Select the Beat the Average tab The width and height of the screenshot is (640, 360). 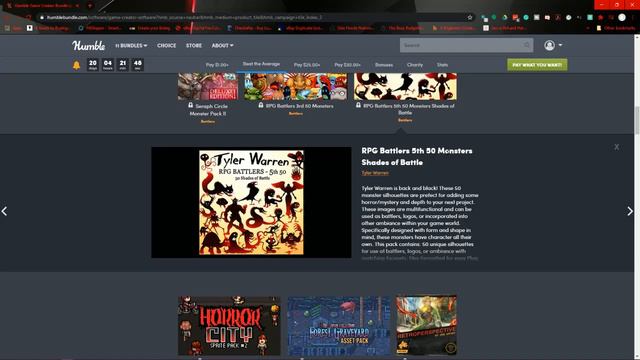261,64
